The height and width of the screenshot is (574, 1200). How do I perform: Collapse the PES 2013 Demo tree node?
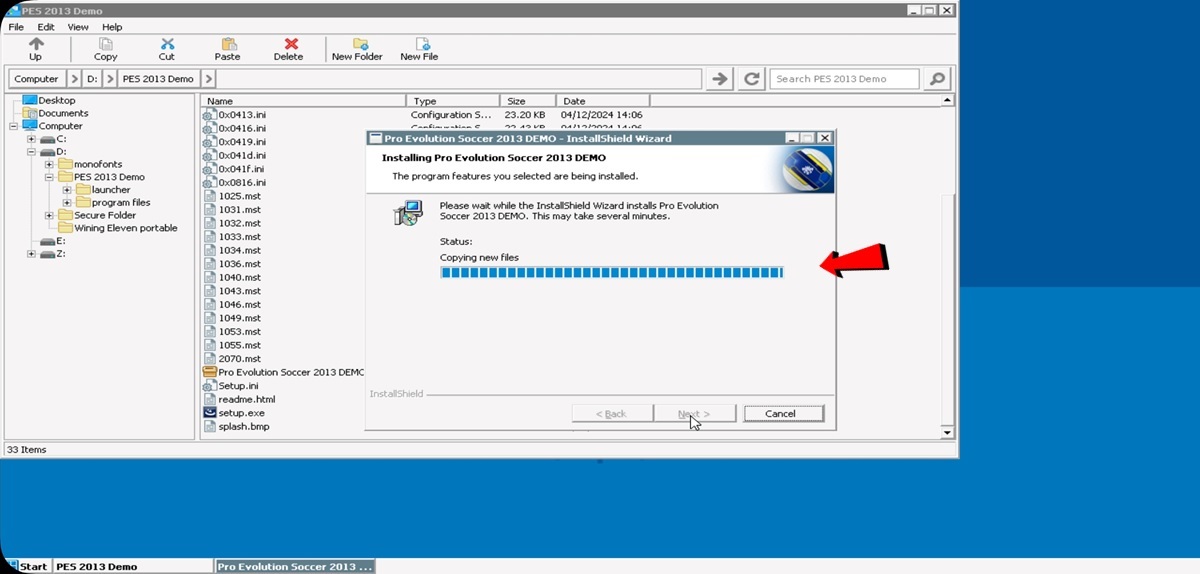point(49,177)
